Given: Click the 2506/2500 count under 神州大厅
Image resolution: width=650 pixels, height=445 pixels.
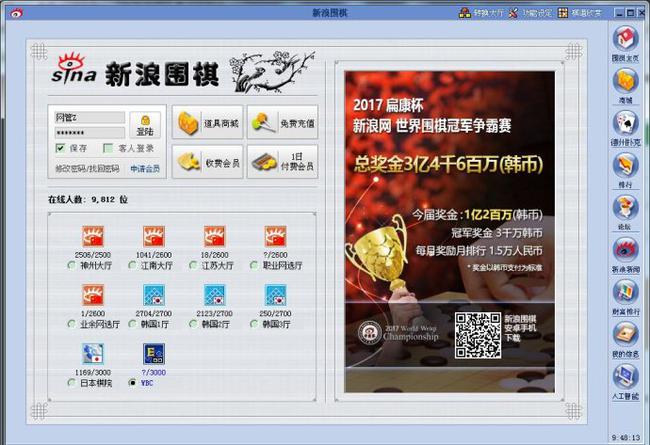Looking at the screenshot, I should point(93,255).
